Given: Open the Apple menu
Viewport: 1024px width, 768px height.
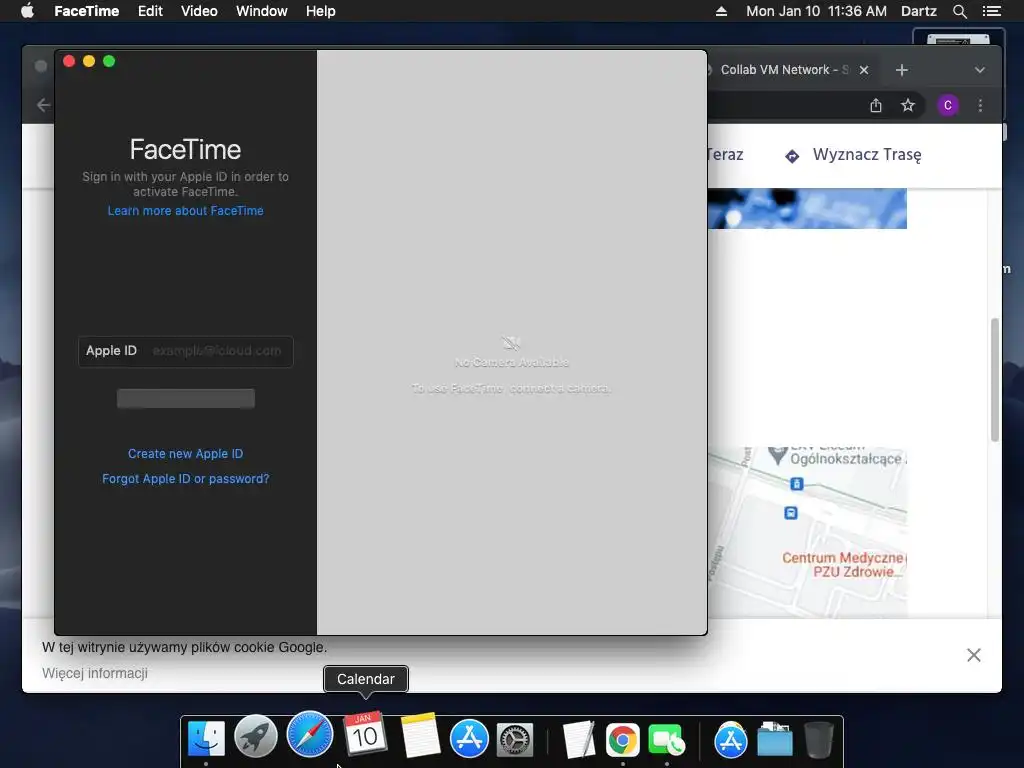Looking at the screenshot, I should pos(27,11).
